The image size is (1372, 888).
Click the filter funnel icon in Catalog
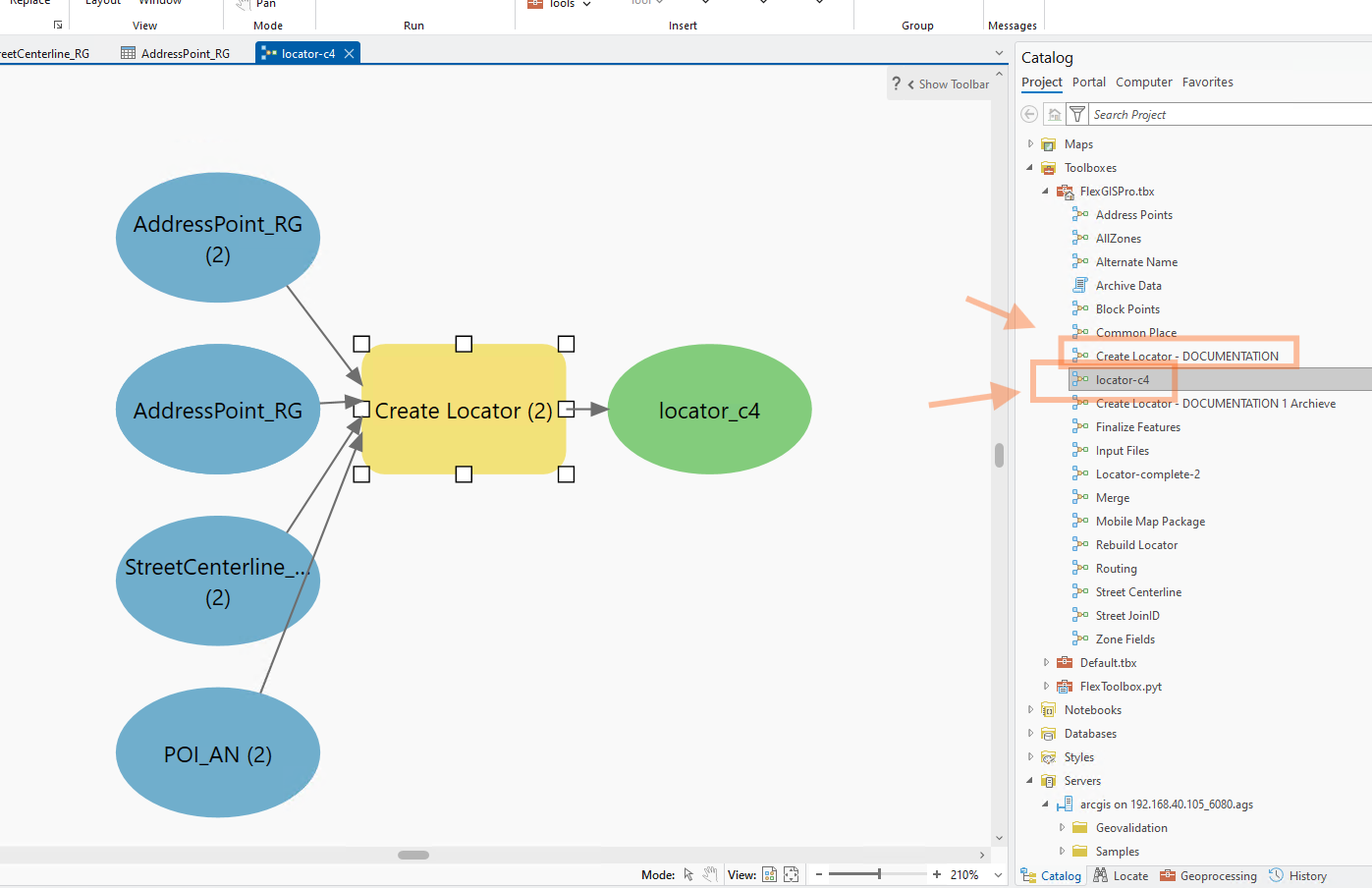1076,115
